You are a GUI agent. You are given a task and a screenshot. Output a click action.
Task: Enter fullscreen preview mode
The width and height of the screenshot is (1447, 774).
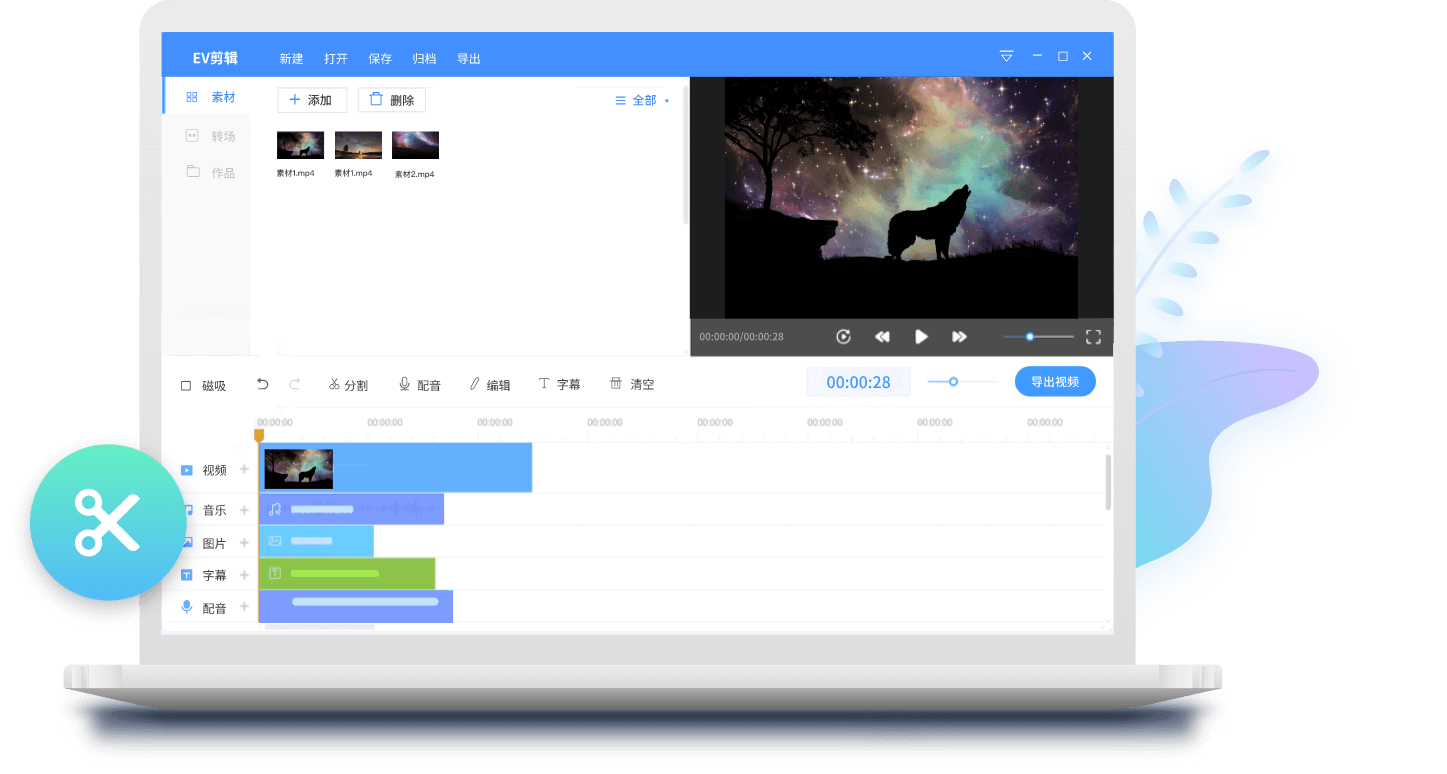click(1093, 337)
